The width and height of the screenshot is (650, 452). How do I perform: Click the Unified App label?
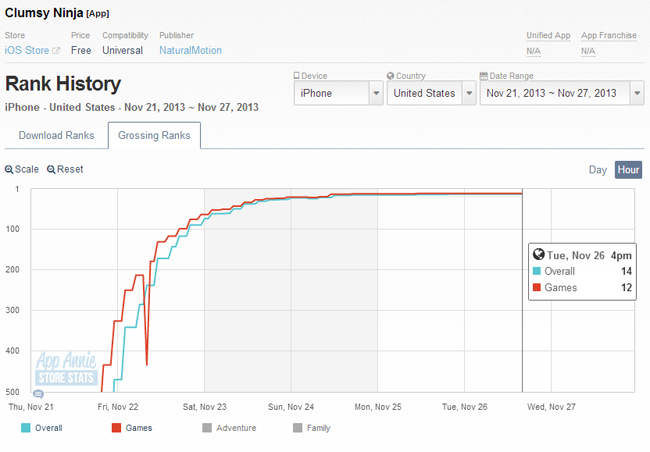point(548,35)
